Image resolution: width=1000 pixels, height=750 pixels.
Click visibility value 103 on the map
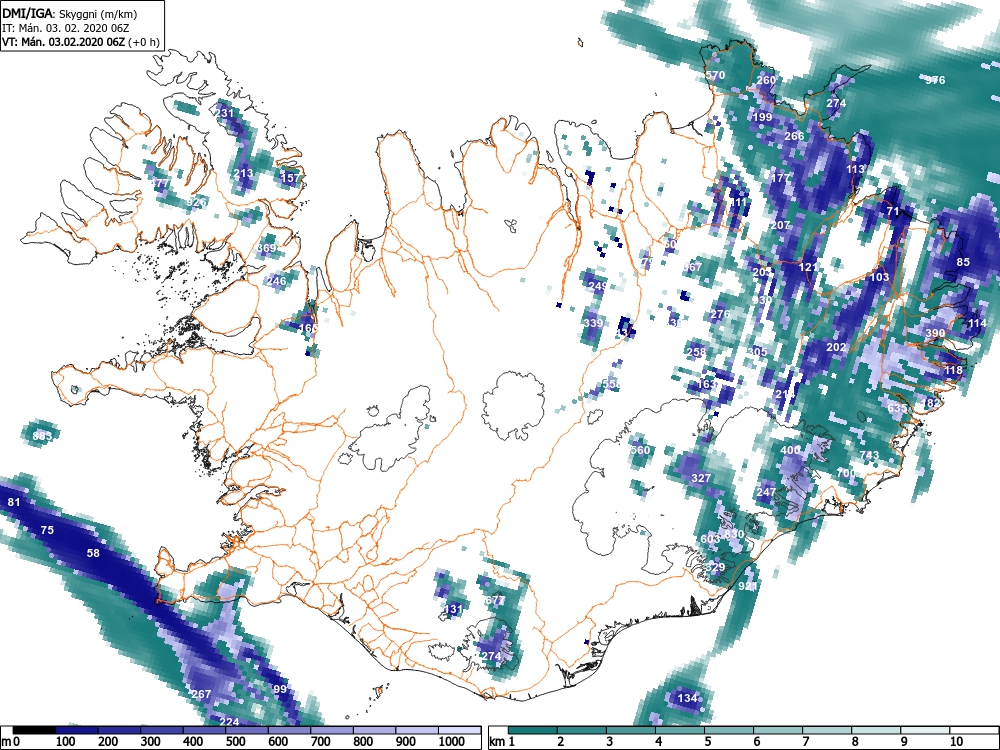(879, 277)
